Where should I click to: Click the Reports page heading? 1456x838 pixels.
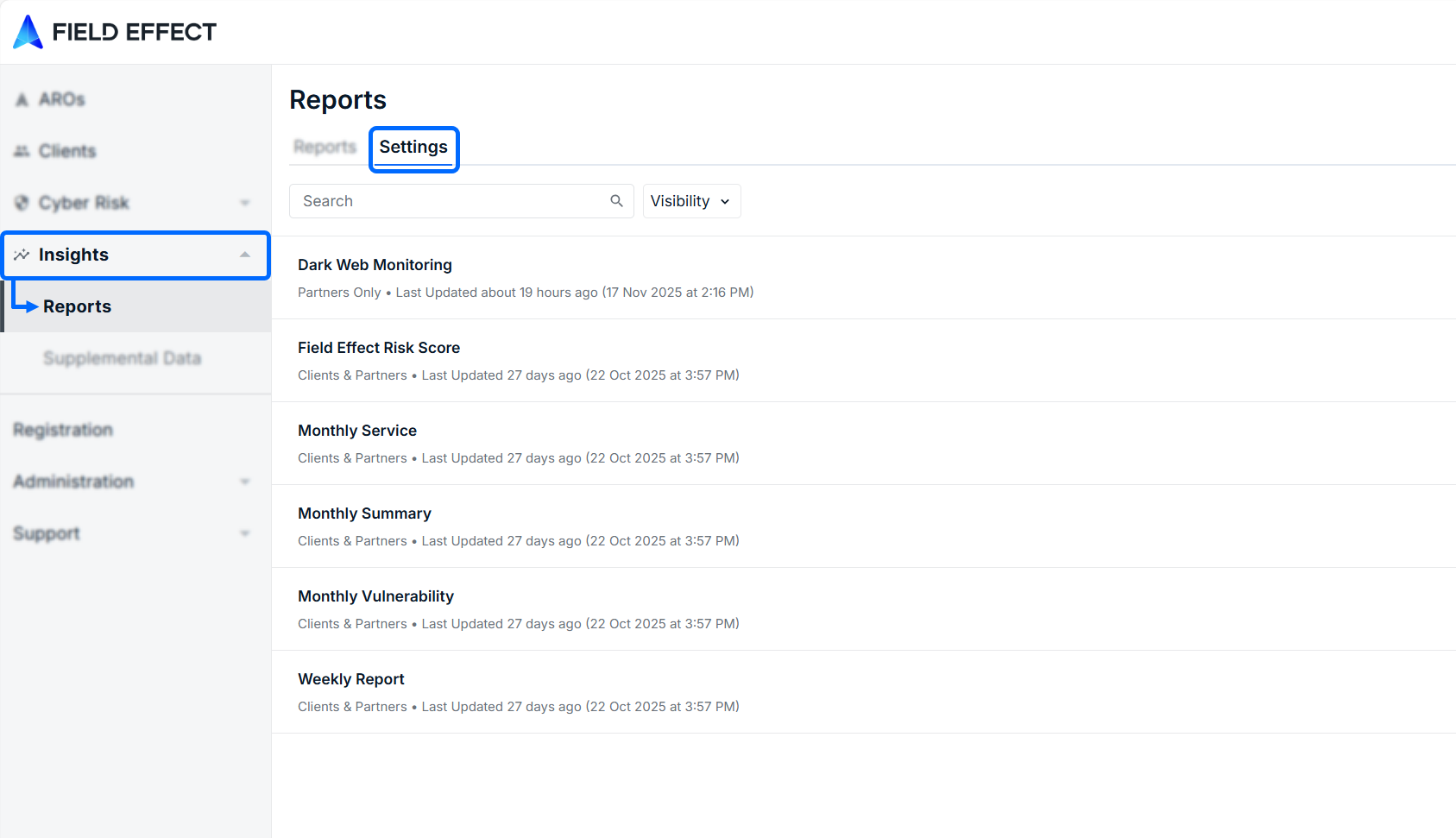pos(337,100)
